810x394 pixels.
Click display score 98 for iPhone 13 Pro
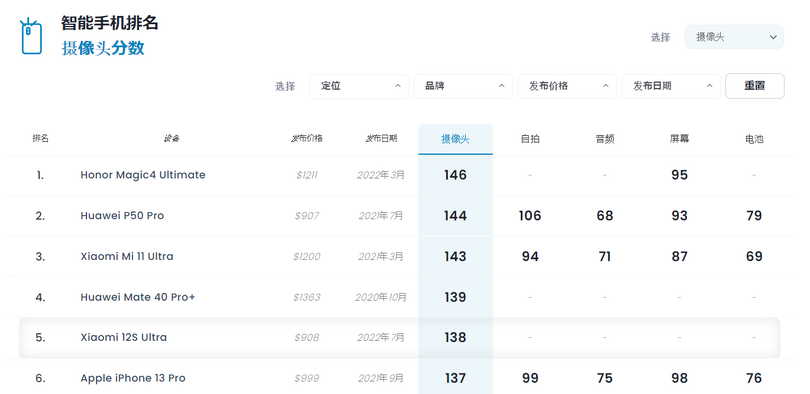(x=679, y=379)
